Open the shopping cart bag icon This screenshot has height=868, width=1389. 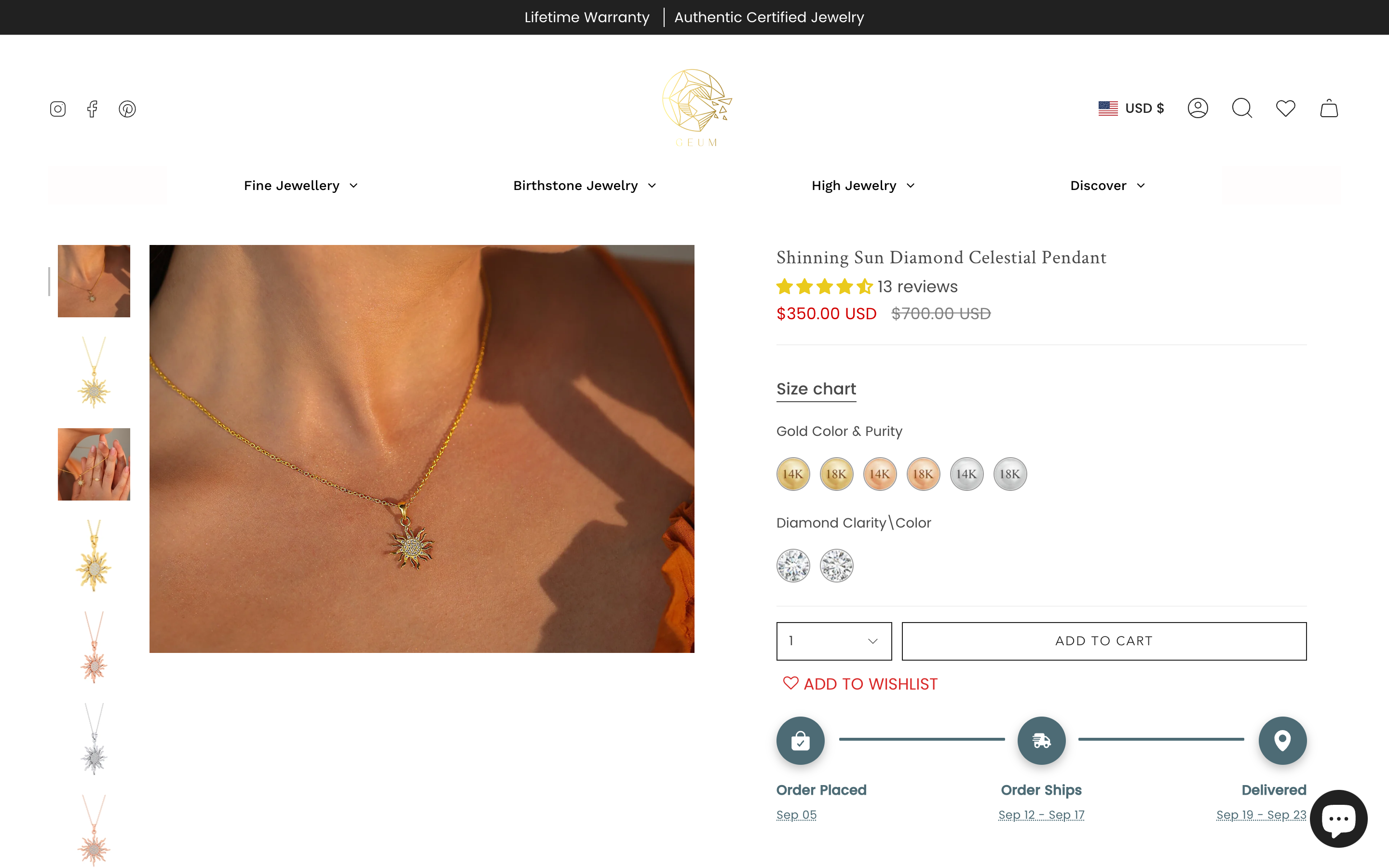point(1329,108)
